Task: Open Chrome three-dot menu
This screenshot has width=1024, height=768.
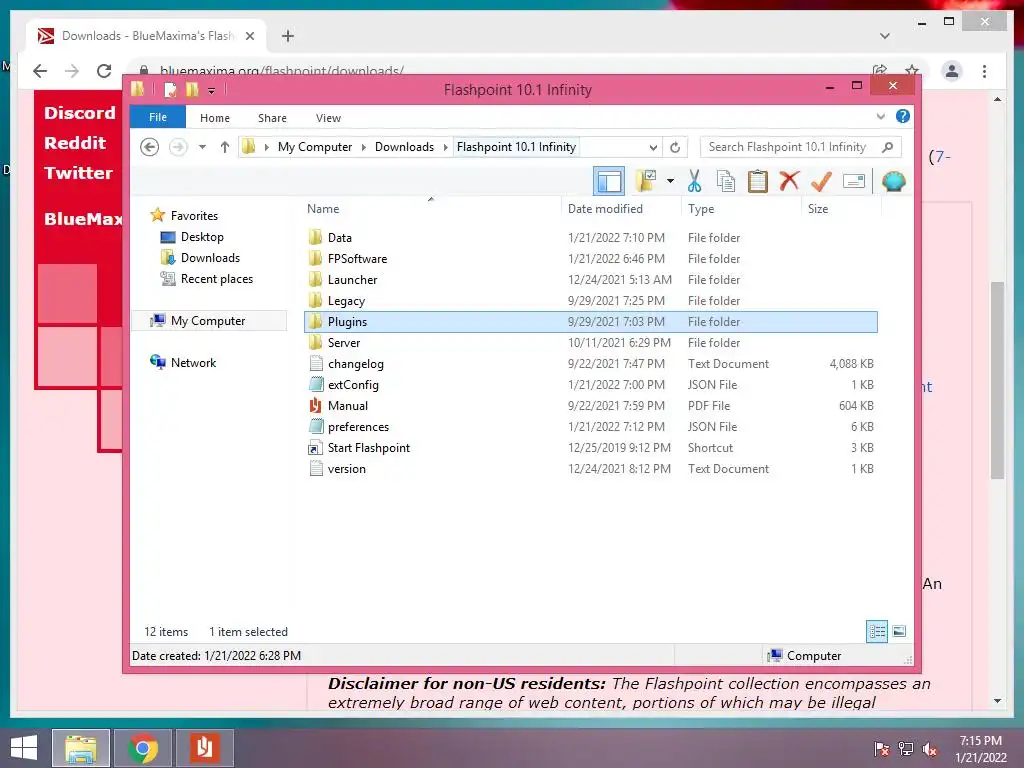Action: [x=985, y=71]
